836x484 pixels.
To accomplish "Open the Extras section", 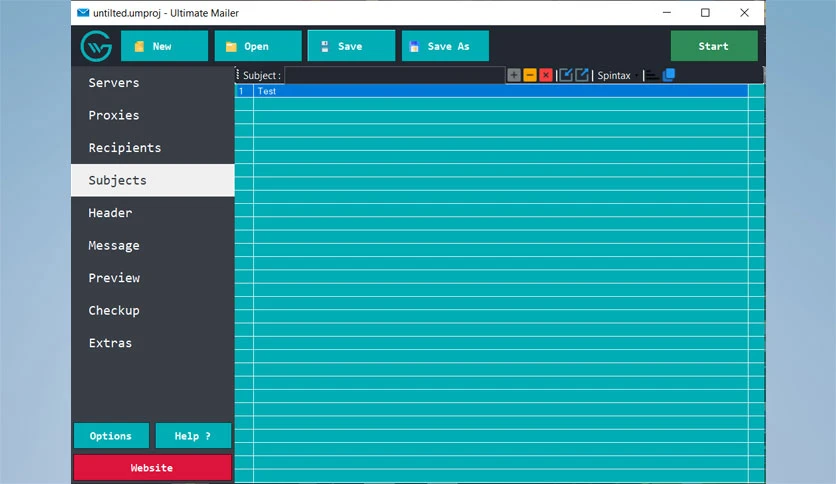I will tap(152, 343).
